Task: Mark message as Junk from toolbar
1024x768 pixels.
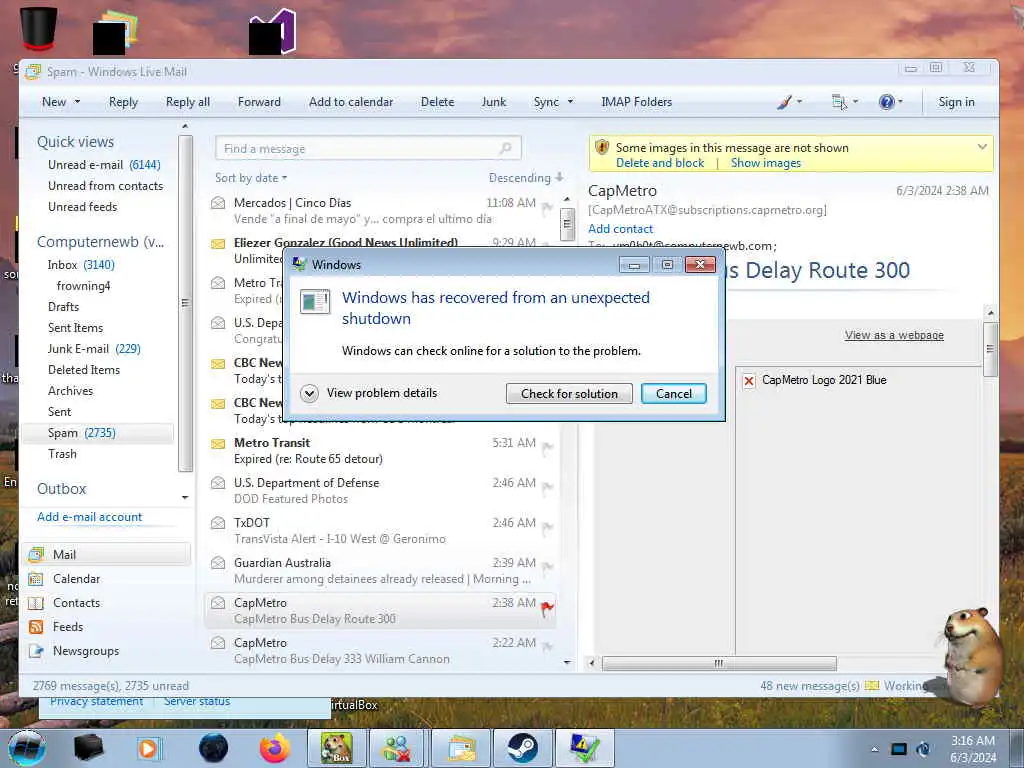Action: point(494,102)
